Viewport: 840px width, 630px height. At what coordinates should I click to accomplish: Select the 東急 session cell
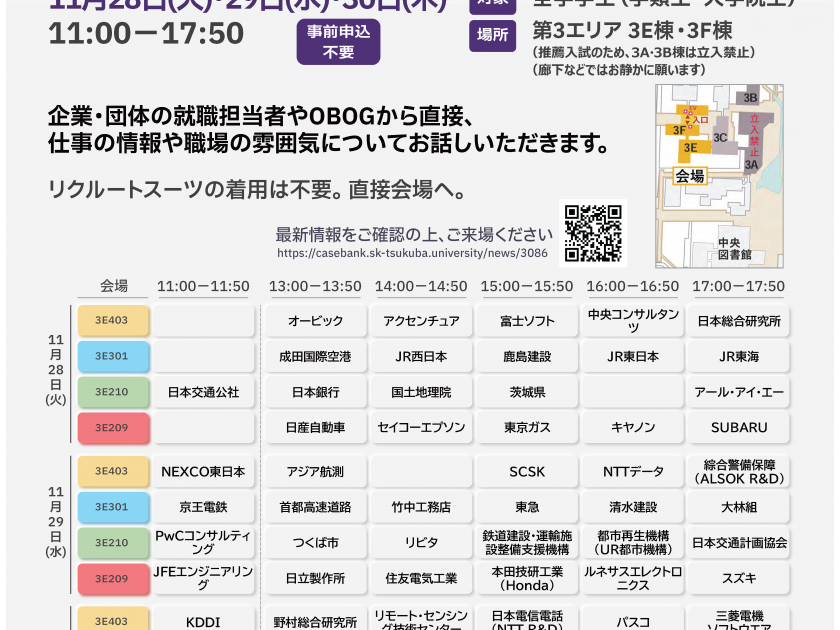[x=527, y=507]
